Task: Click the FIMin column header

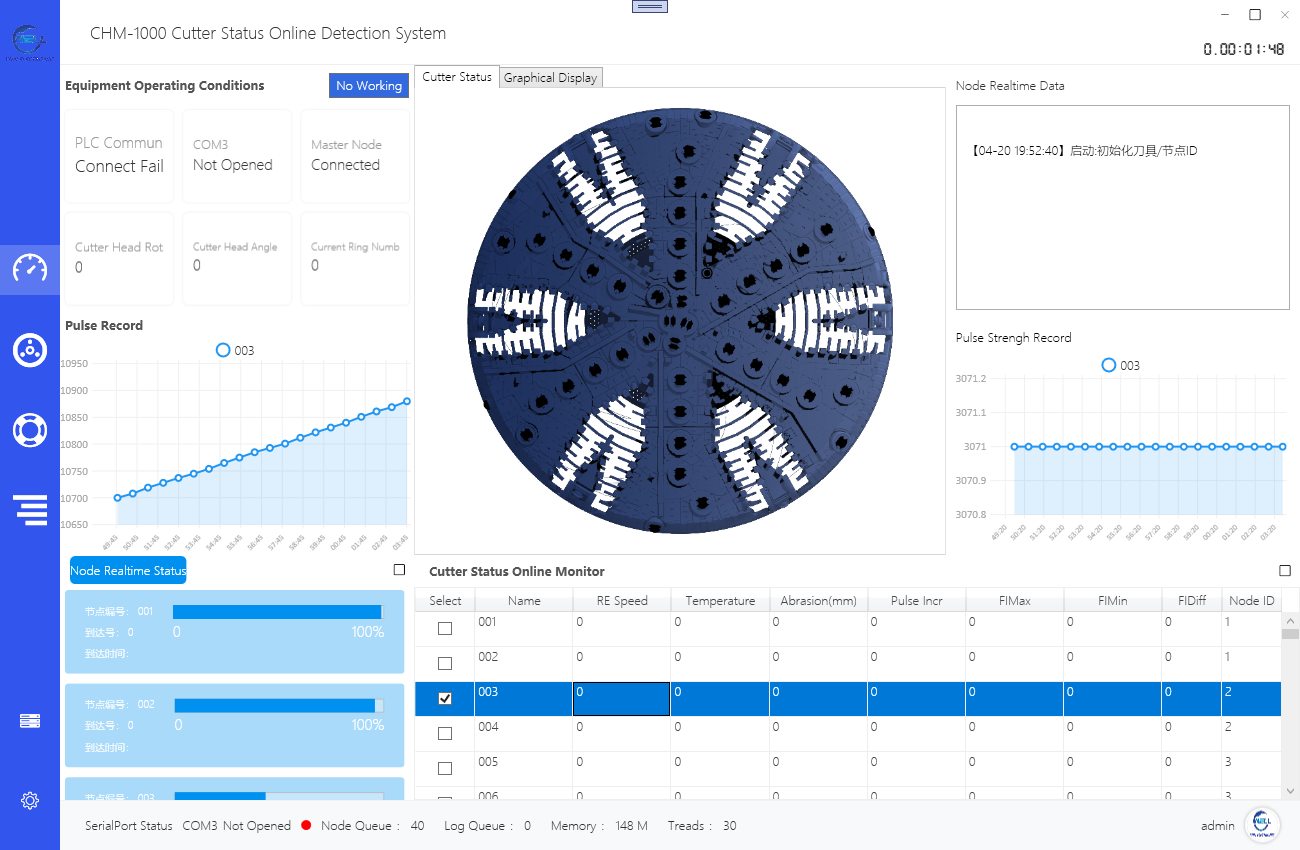Action: coord(1112,600)
